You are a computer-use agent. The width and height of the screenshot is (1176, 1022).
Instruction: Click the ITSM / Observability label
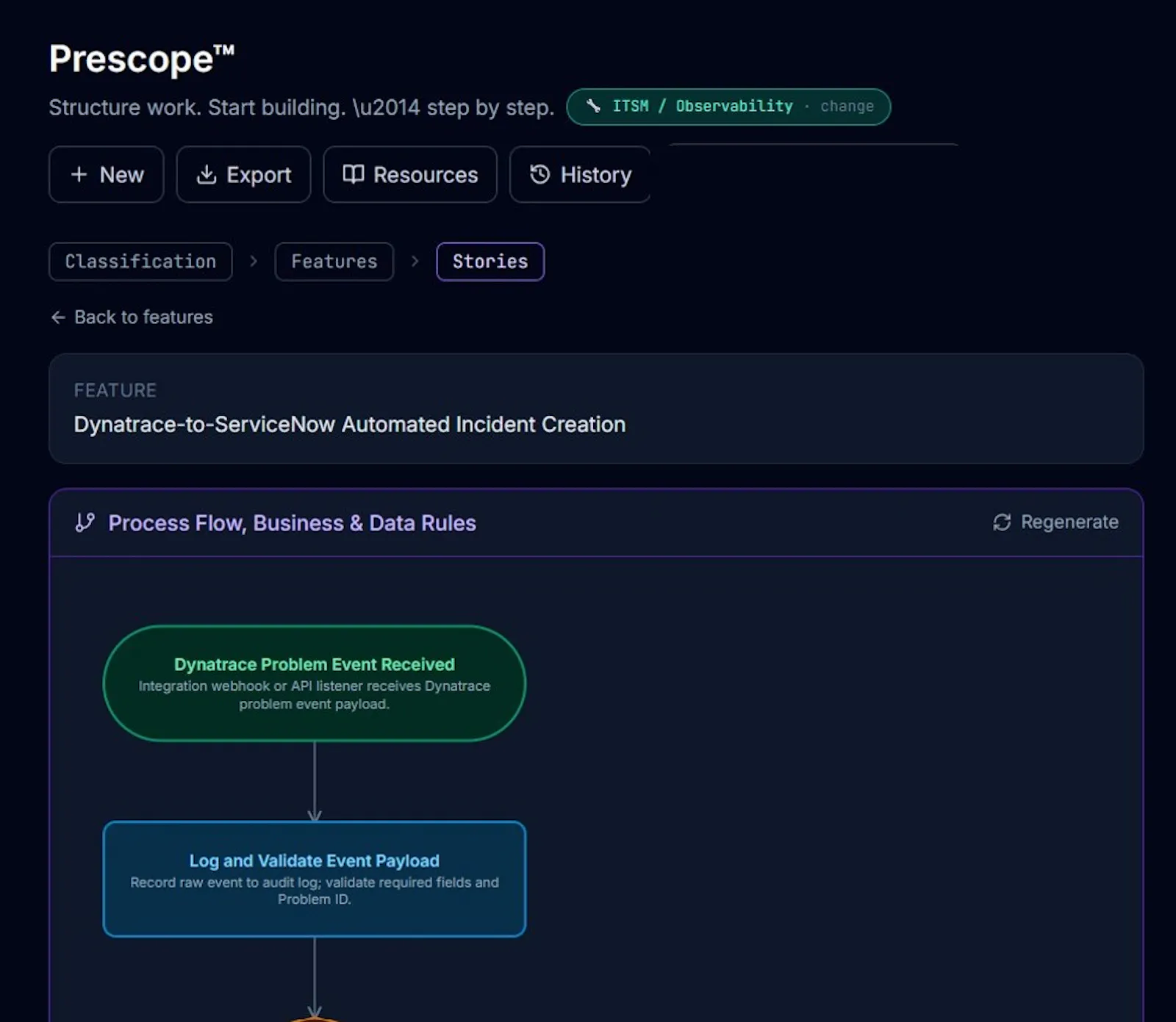703,106
